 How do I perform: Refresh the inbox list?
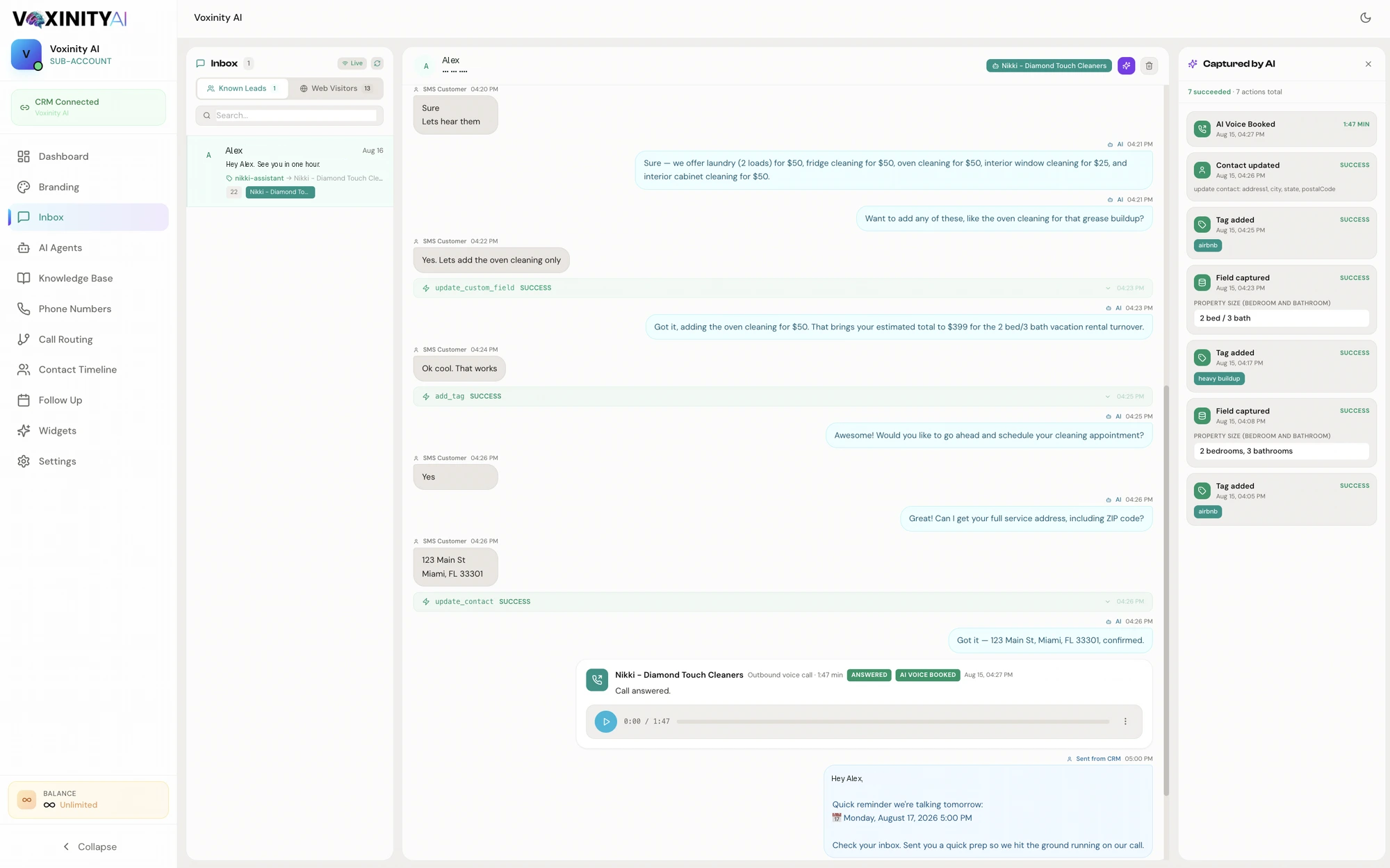point(377,63)
